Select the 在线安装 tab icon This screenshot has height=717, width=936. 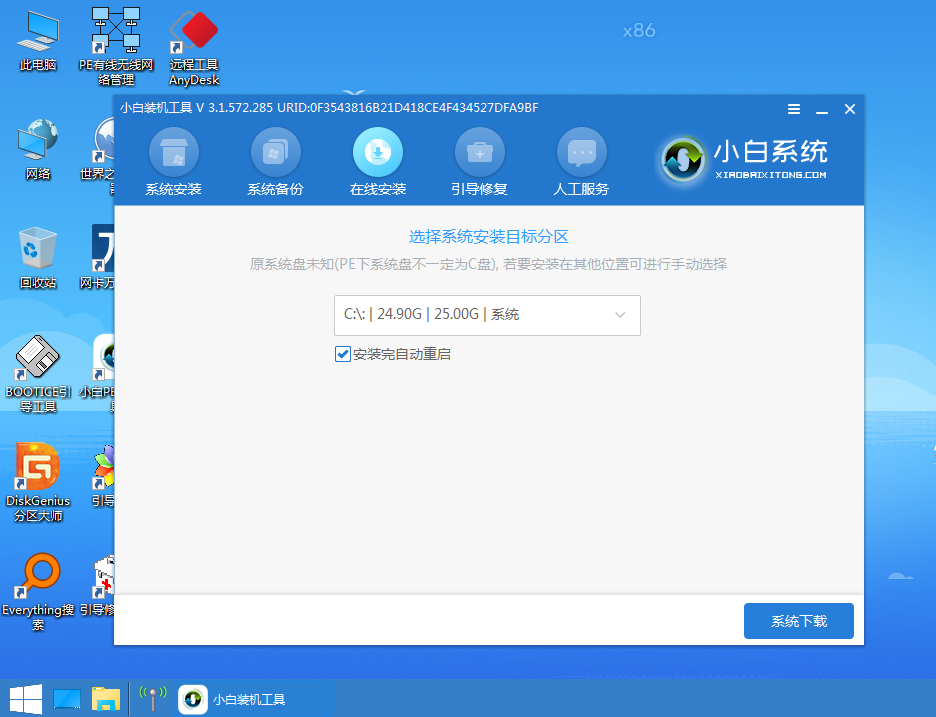[377, 152]
